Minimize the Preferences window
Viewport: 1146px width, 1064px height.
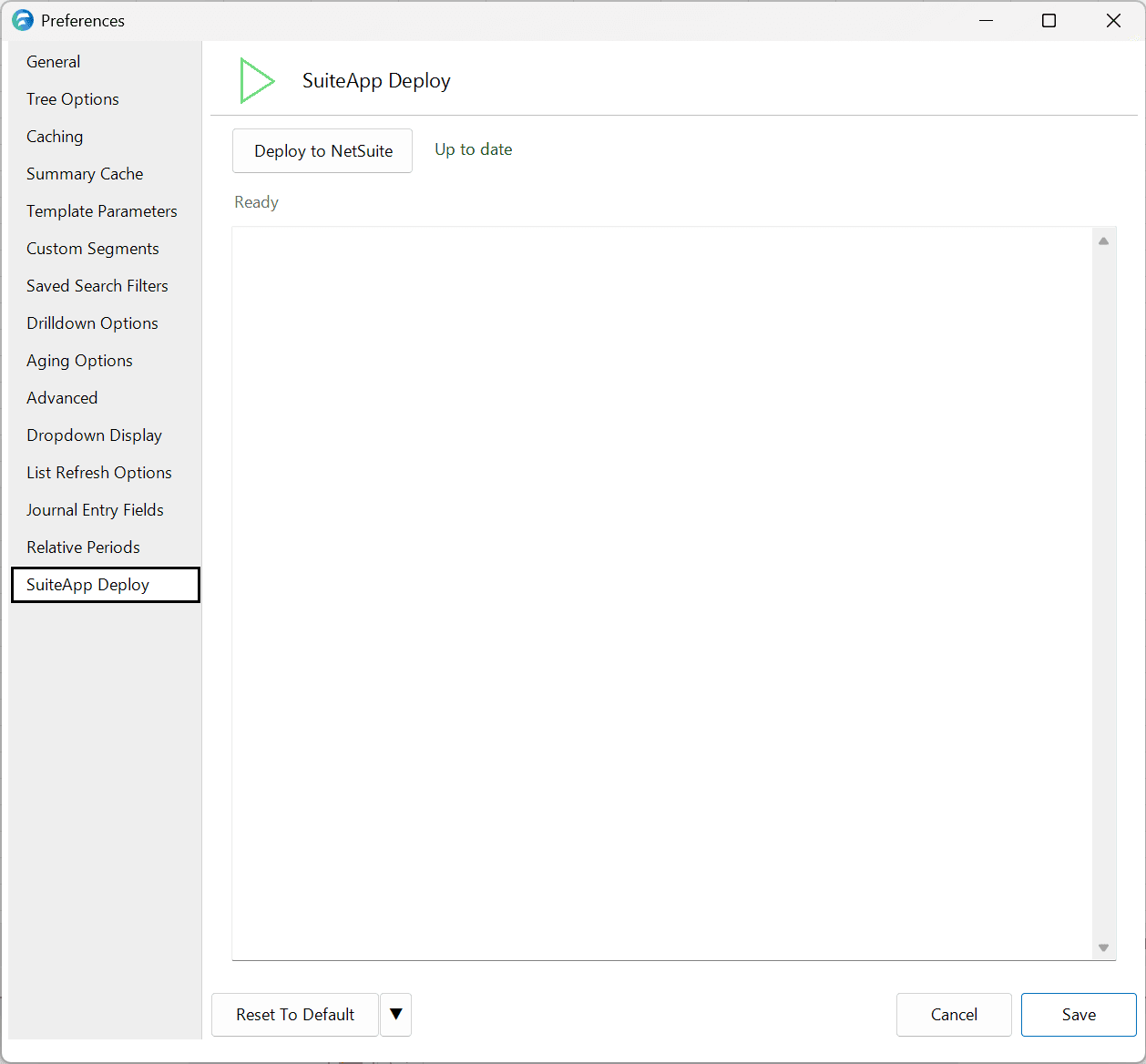[986, 20]
